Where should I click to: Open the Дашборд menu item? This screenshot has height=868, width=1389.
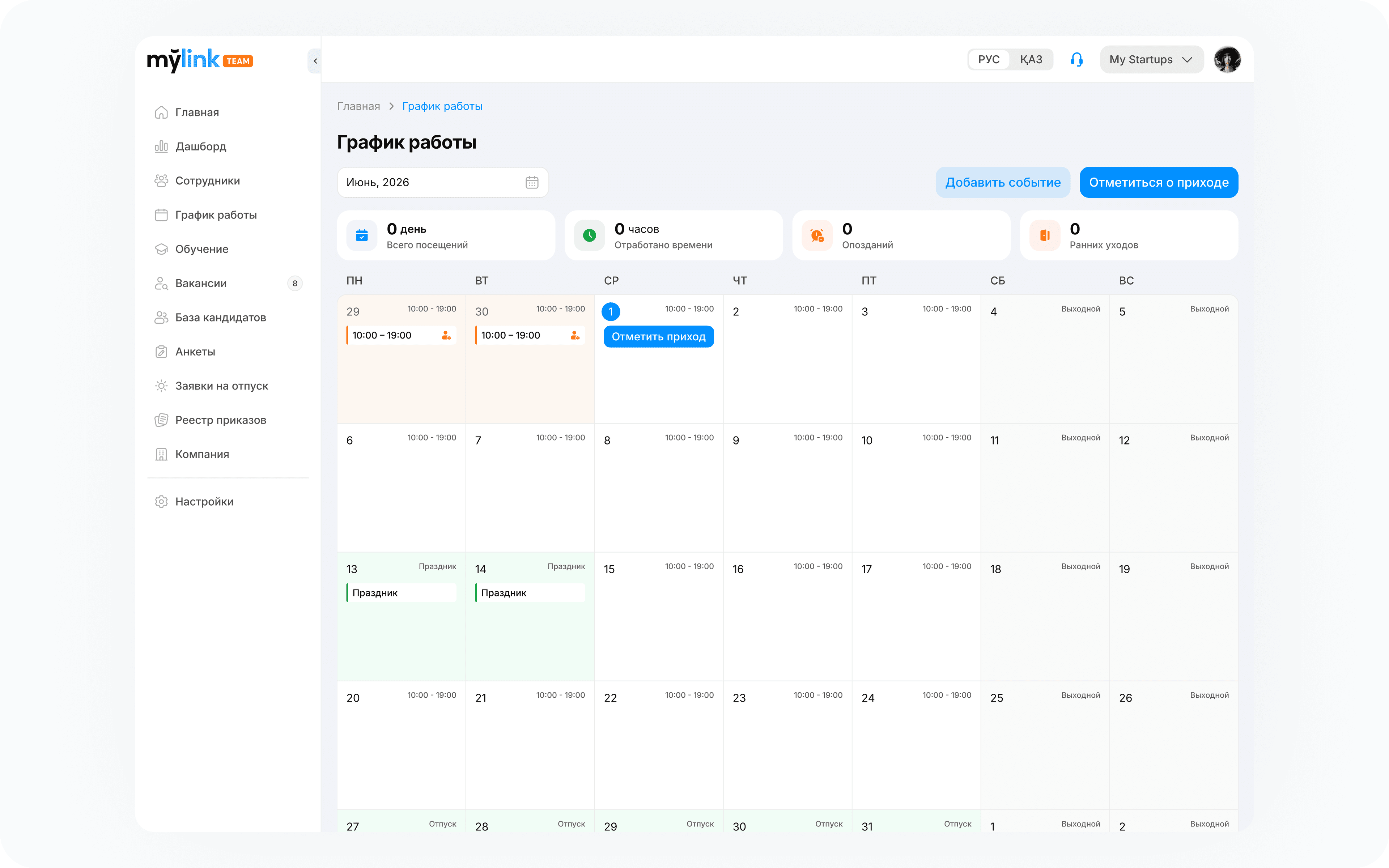(x=229, y=146)
